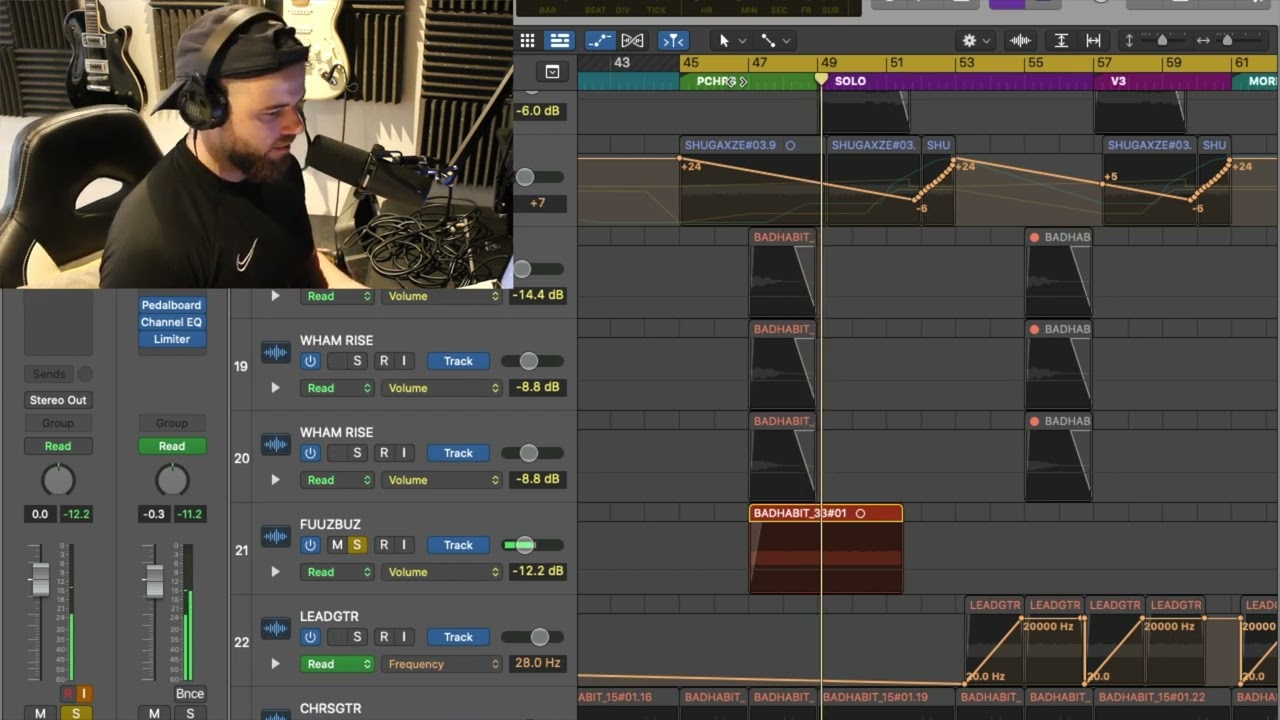
Task: Select the secondary automation curve tool icon
Action: tap(768, 41)
